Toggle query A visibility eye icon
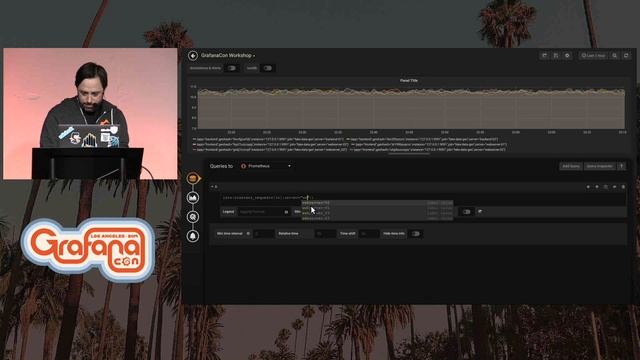Image resolution: width=640 pixels, height=360 pixels. point(614,187)
